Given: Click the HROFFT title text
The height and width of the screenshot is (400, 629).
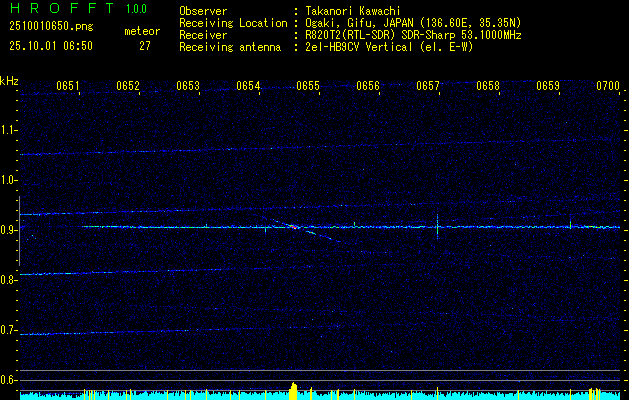Looking at the screenshot, I should tap(62, 8).
